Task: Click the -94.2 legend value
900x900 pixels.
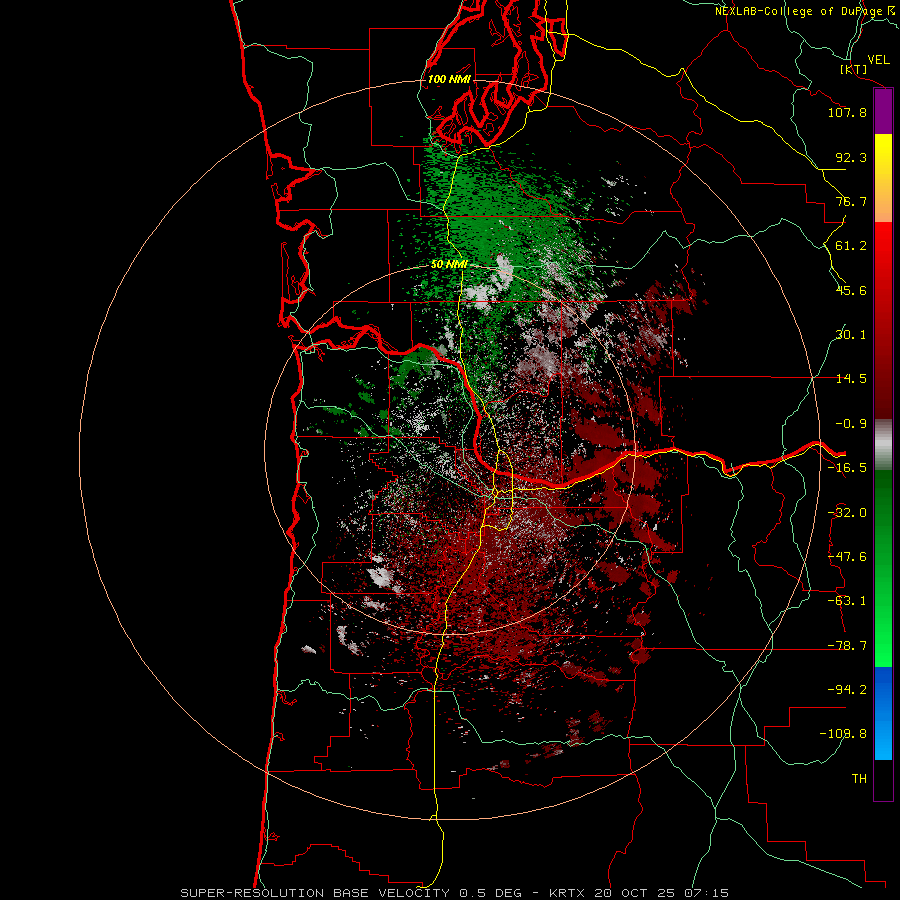Action: pos(847,689)
